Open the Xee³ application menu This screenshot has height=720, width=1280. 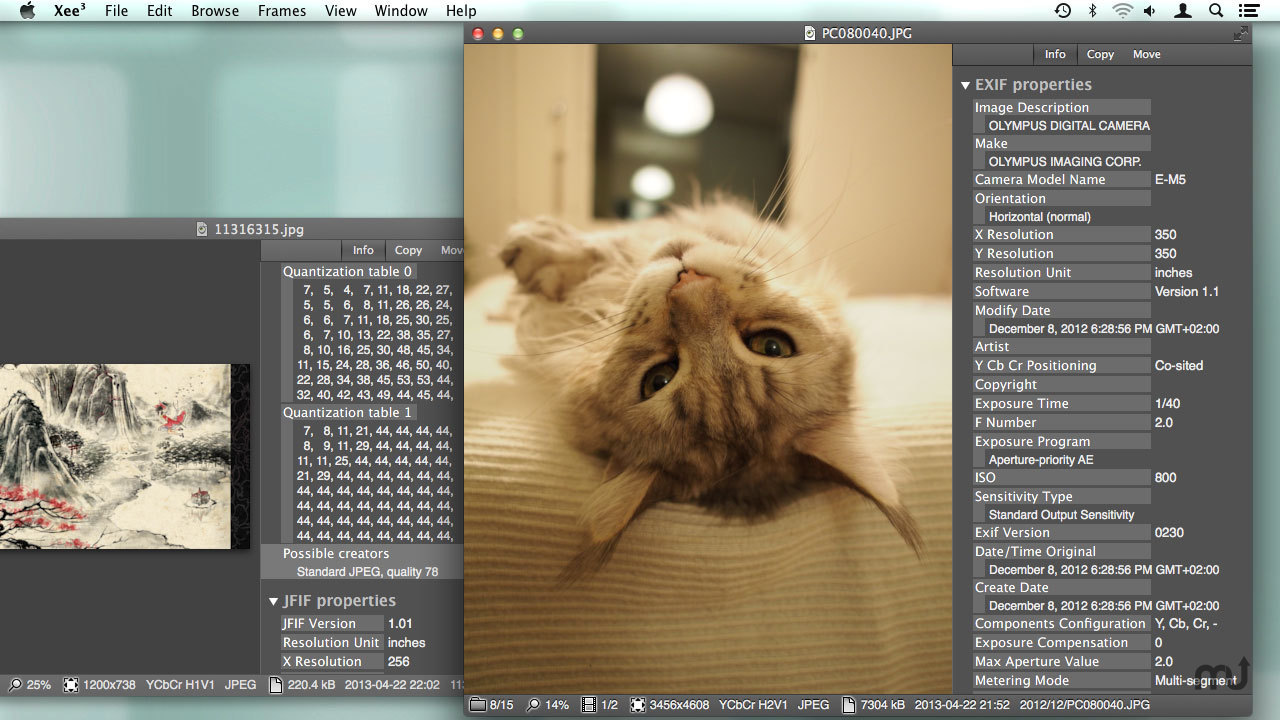68,11
